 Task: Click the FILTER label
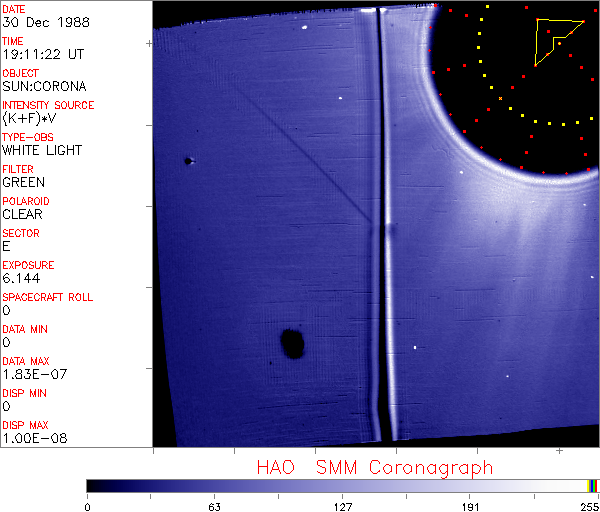(18, 169)
